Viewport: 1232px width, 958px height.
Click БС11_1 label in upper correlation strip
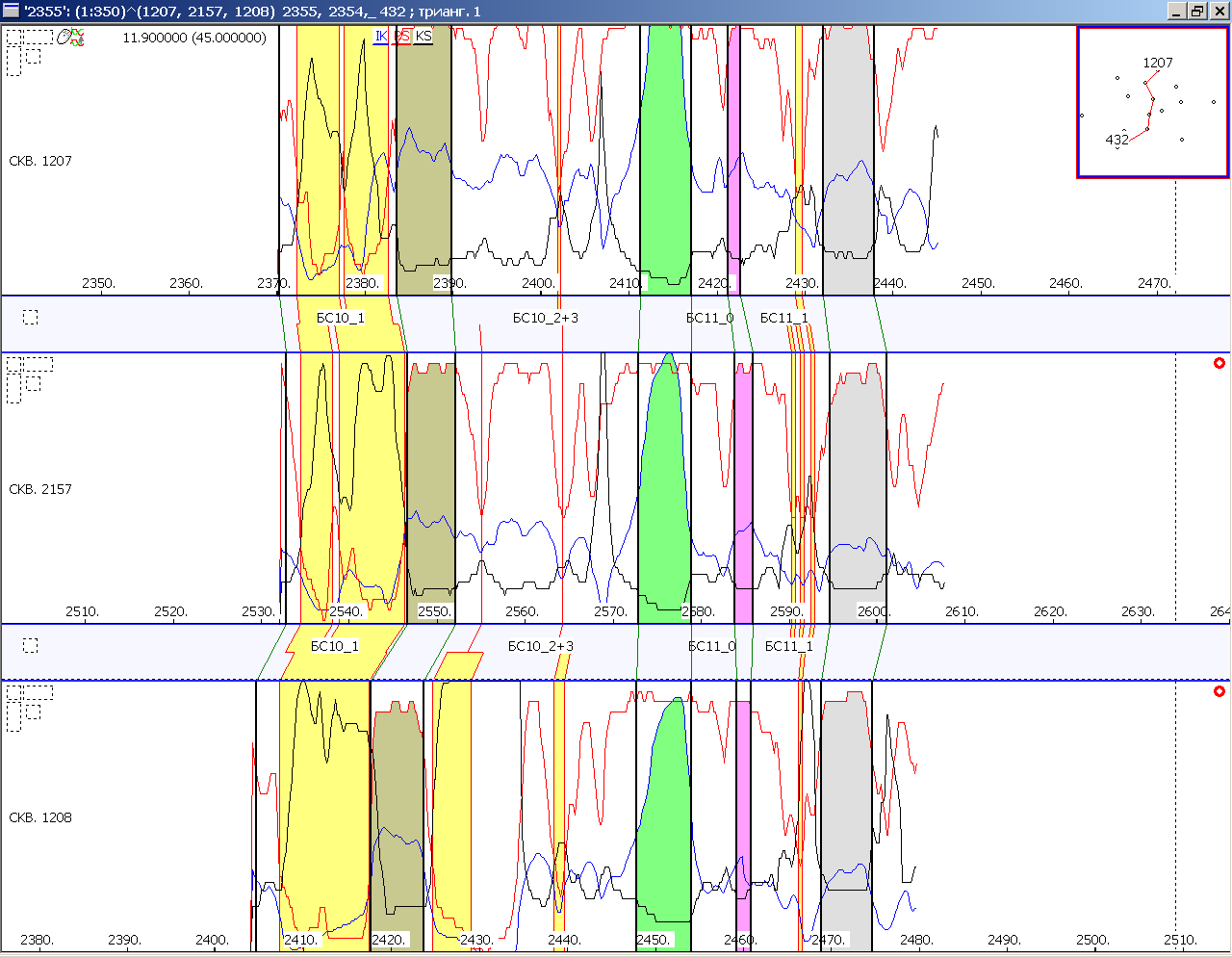[784, 318]
